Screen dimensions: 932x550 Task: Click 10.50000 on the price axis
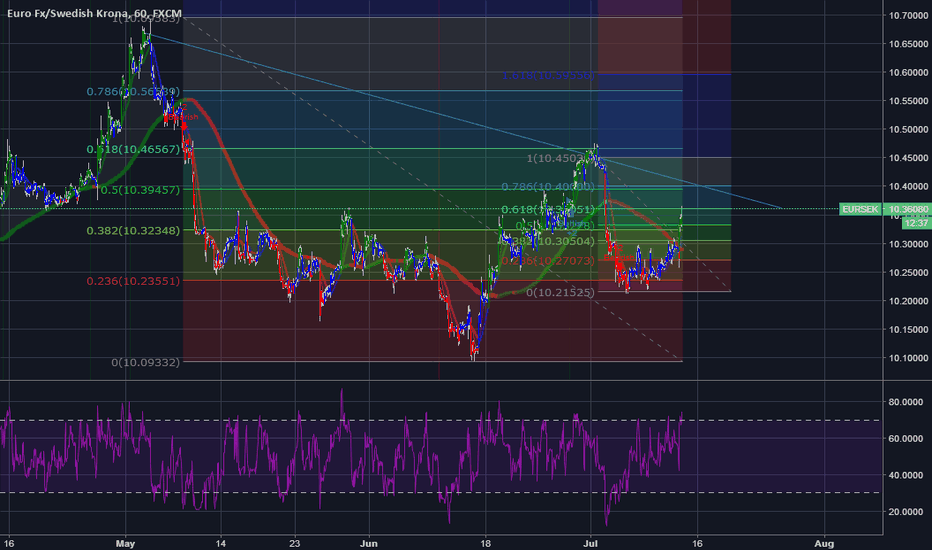(x=908, y=130)
